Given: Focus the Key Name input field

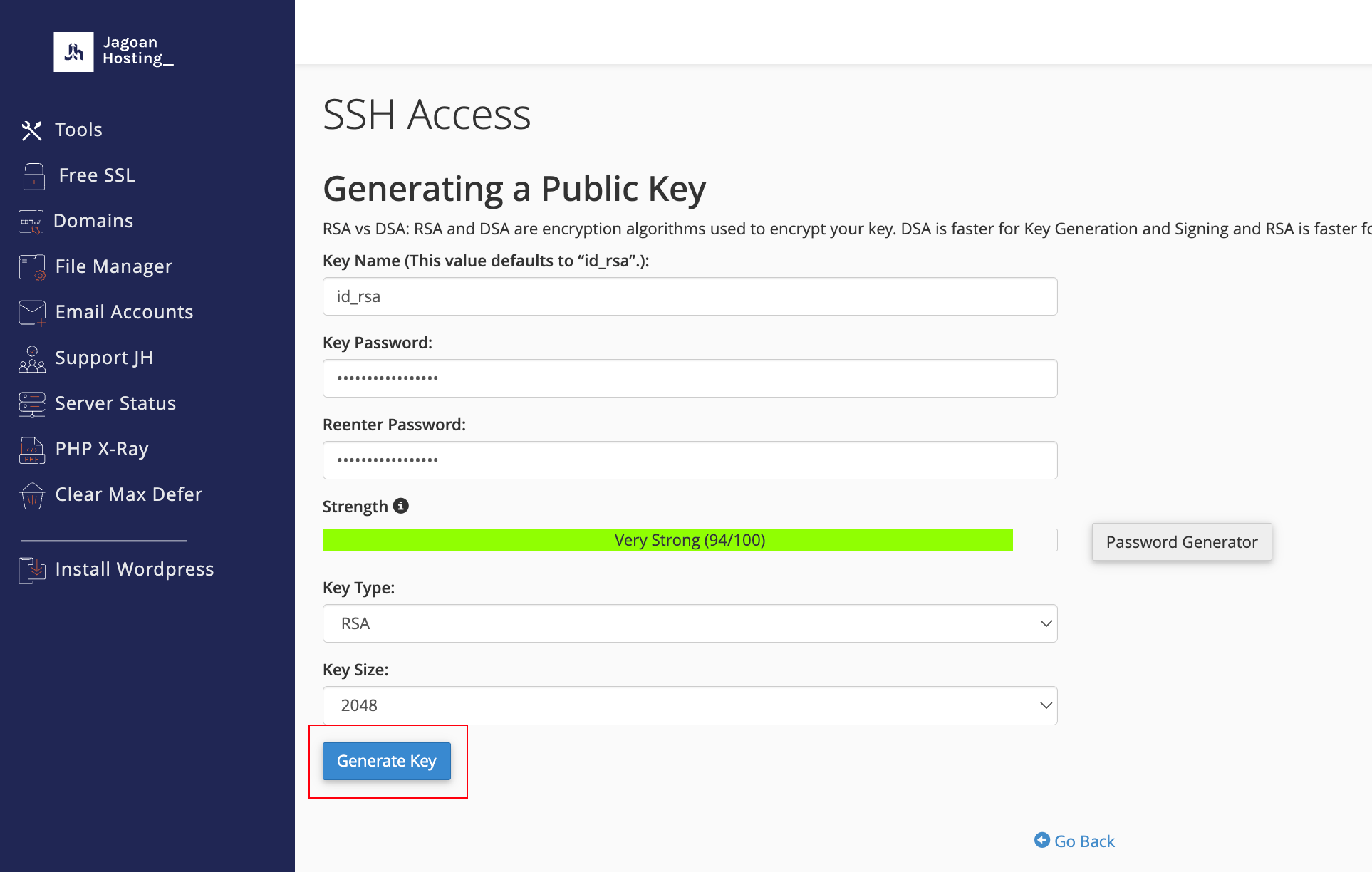Looking at the screenshot, I should tap(690, 296).
